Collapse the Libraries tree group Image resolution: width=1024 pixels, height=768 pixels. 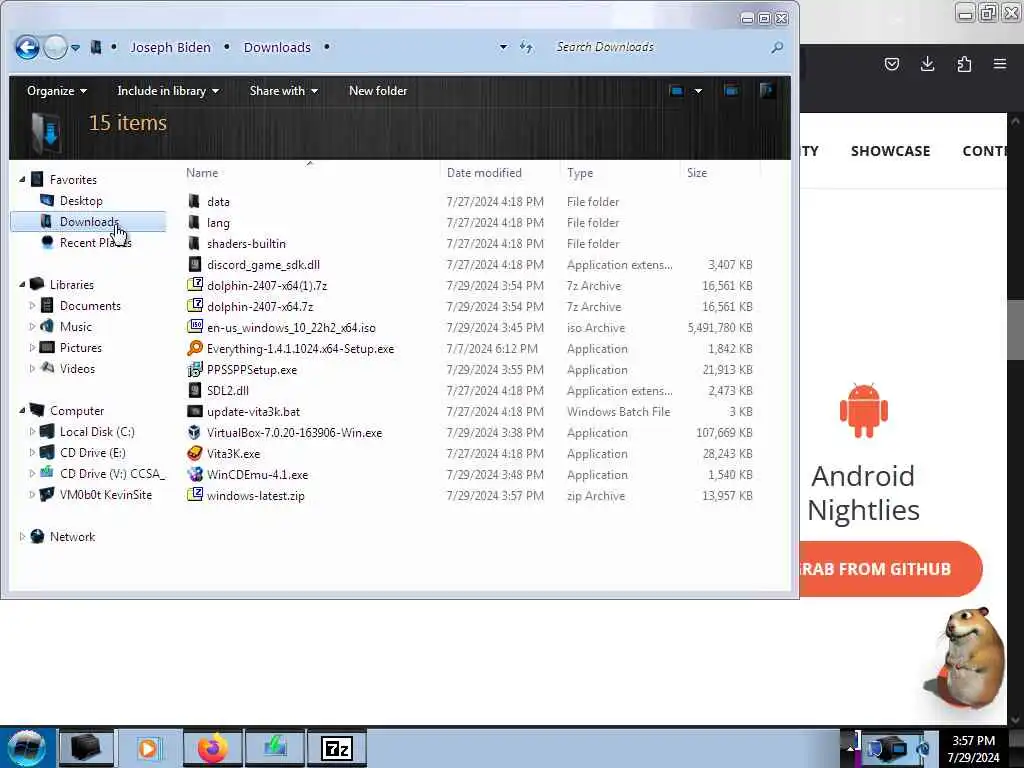(x=22, y=284)
